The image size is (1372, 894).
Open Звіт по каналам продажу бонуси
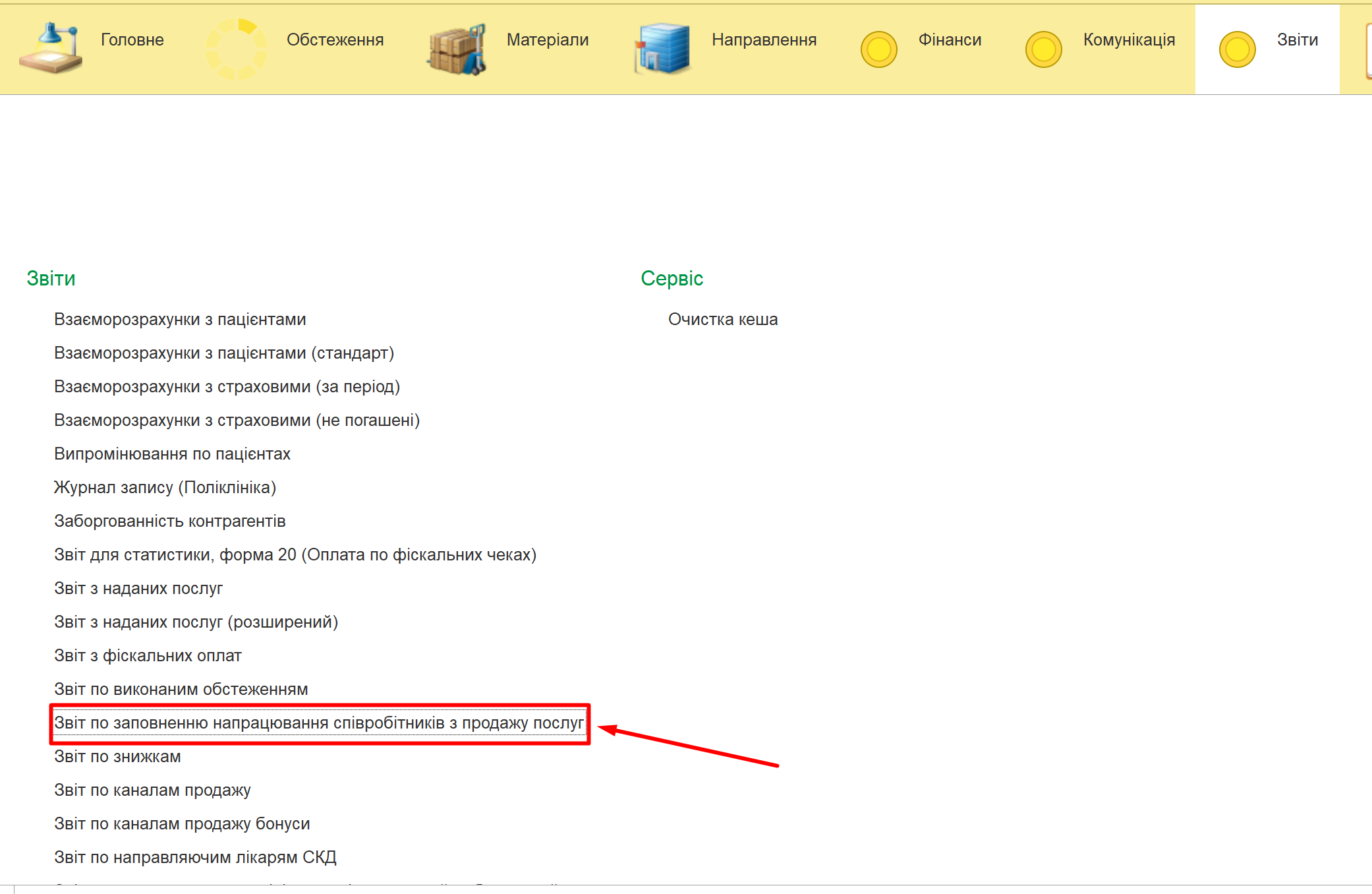click(x=182, y=823)
